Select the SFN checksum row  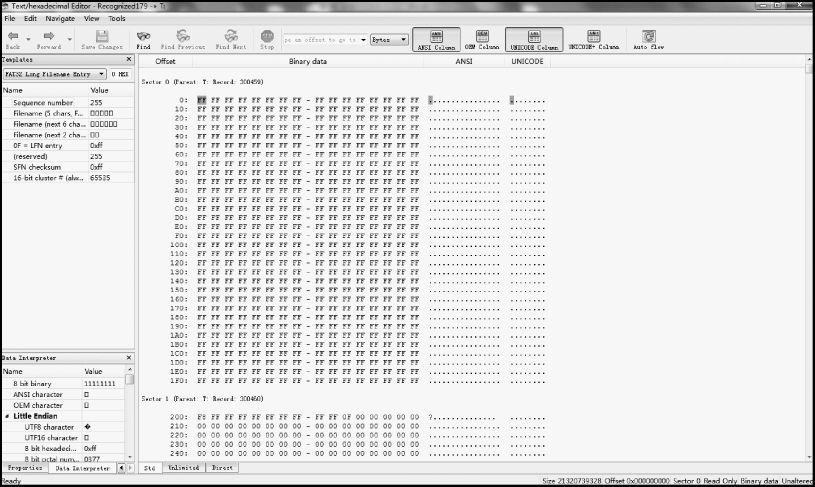[68, 167]
